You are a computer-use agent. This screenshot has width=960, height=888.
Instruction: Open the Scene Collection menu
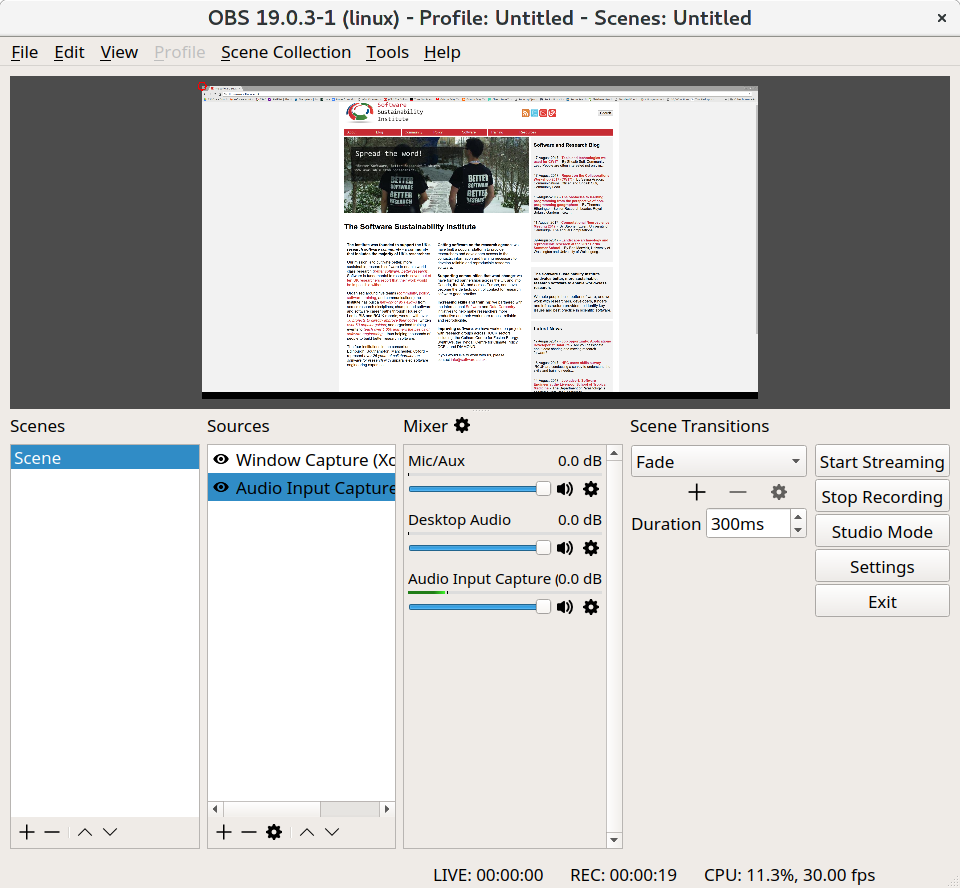point(286,52)
